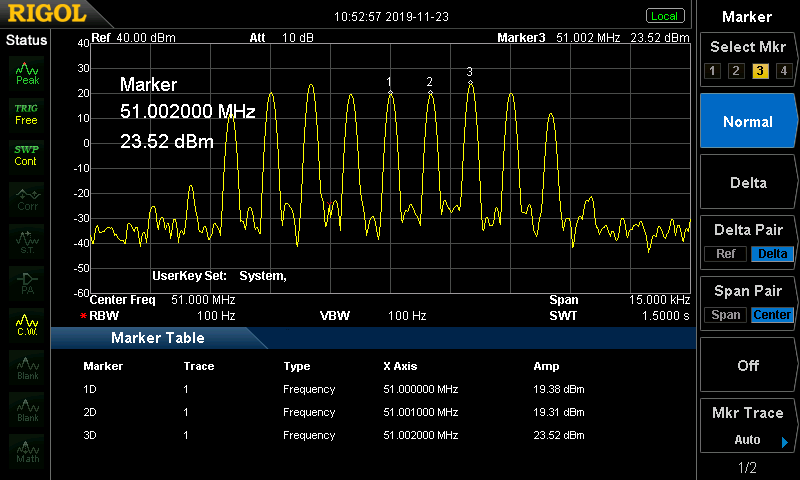Select marker 4 in Select Mkr
The image size is (800, 480).
783,70
